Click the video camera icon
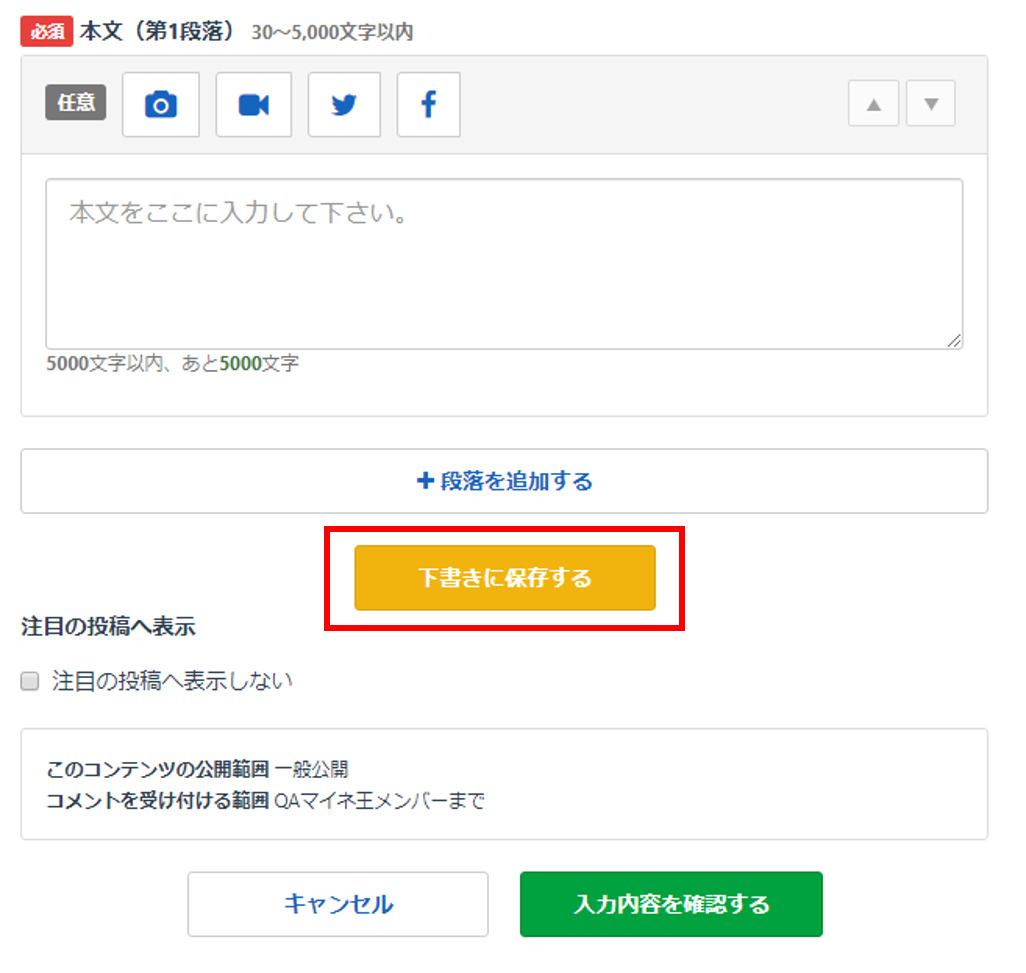 254,105
